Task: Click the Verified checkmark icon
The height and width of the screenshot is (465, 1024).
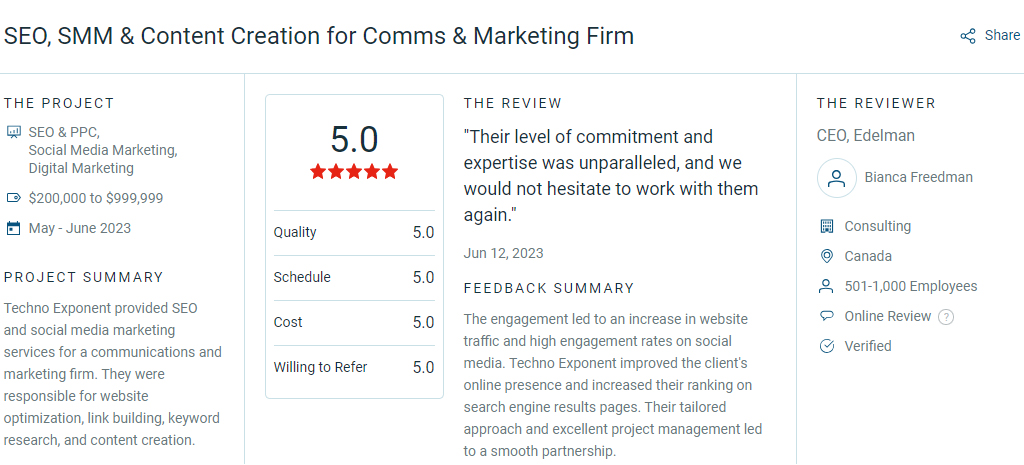Action: (827, 346)
